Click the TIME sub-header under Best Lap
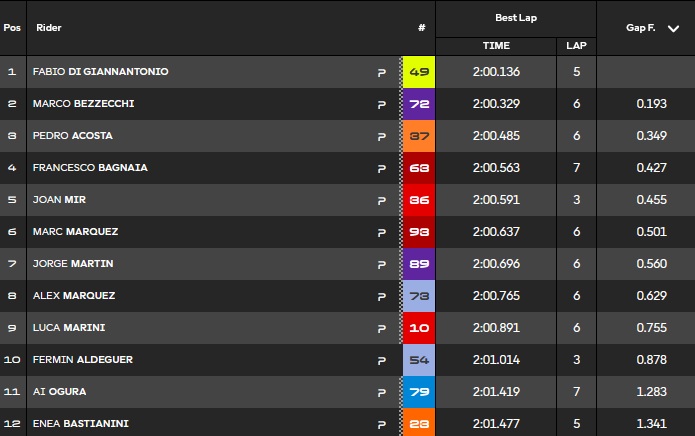This screenshot has width=695, height=436. (x=496, y=46)
